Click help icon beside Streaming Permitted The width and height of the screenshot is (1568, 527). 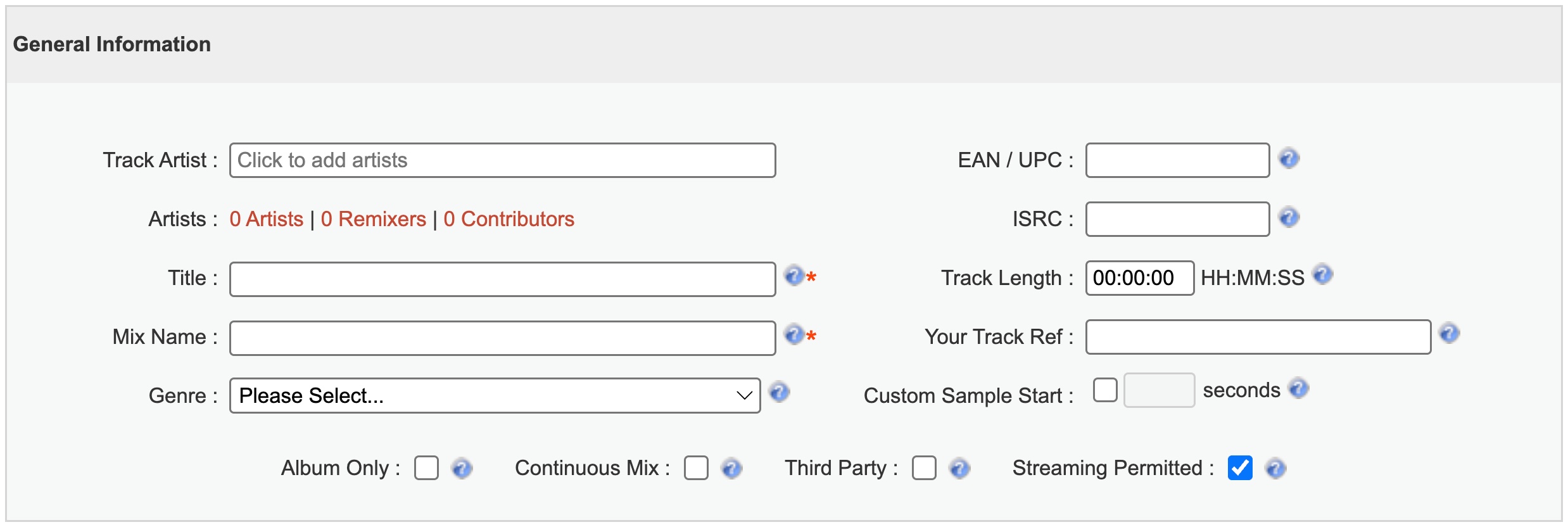(x=1275, y=469)
